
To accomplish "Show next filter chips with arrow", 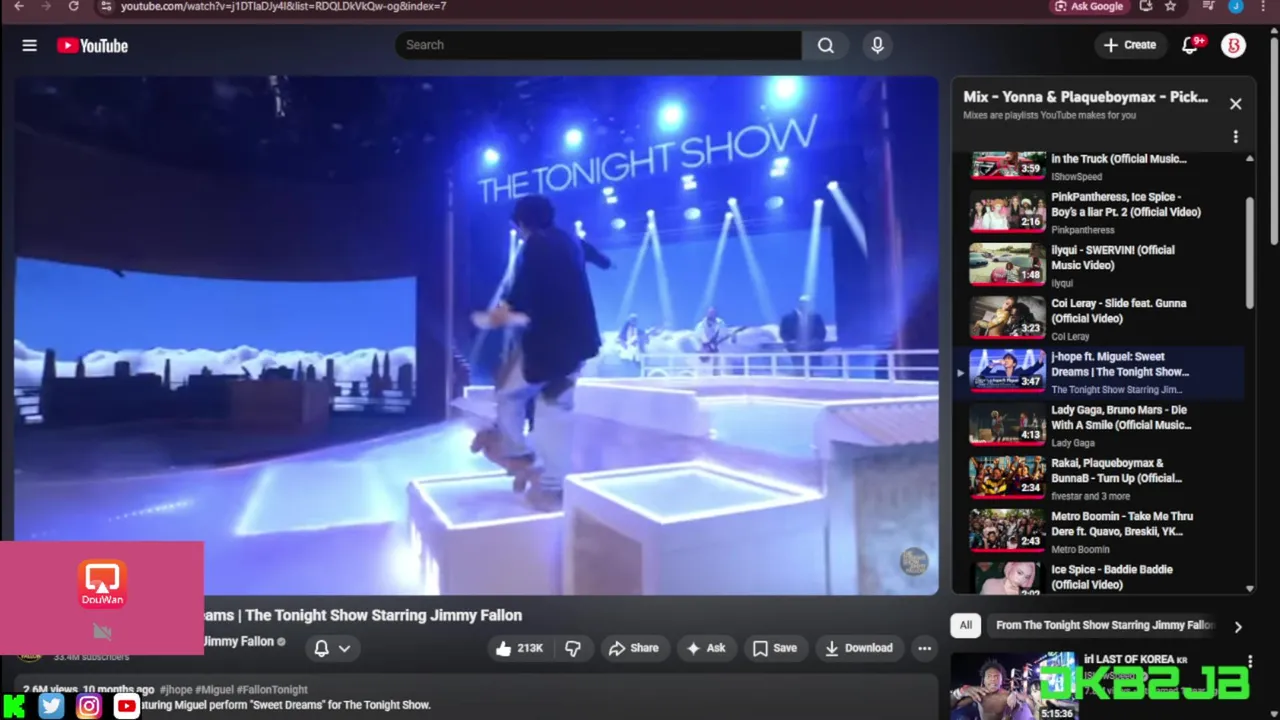I will [1237, 627].
